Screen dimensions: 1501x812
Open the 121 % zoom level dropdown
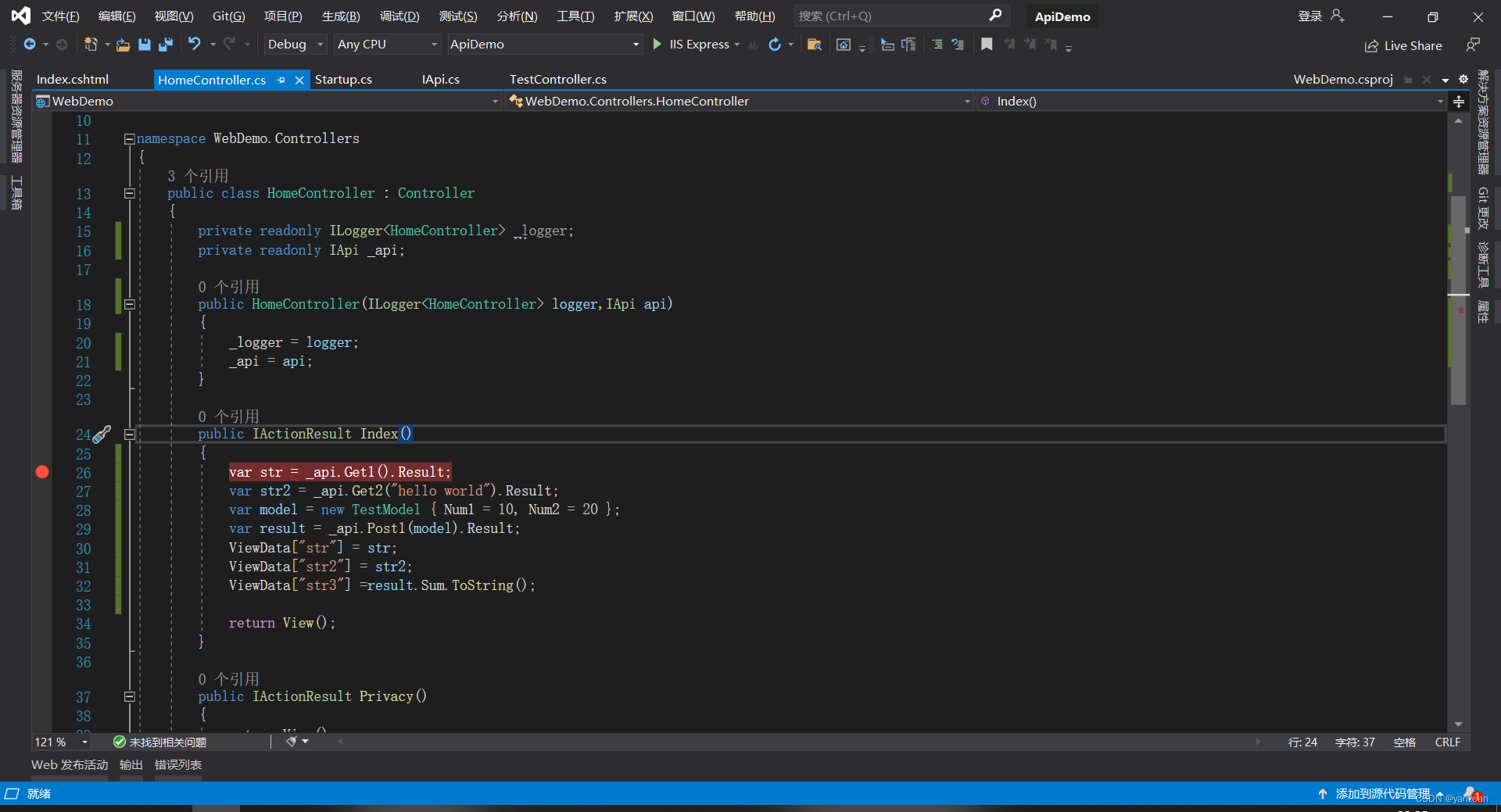[62, 742]
